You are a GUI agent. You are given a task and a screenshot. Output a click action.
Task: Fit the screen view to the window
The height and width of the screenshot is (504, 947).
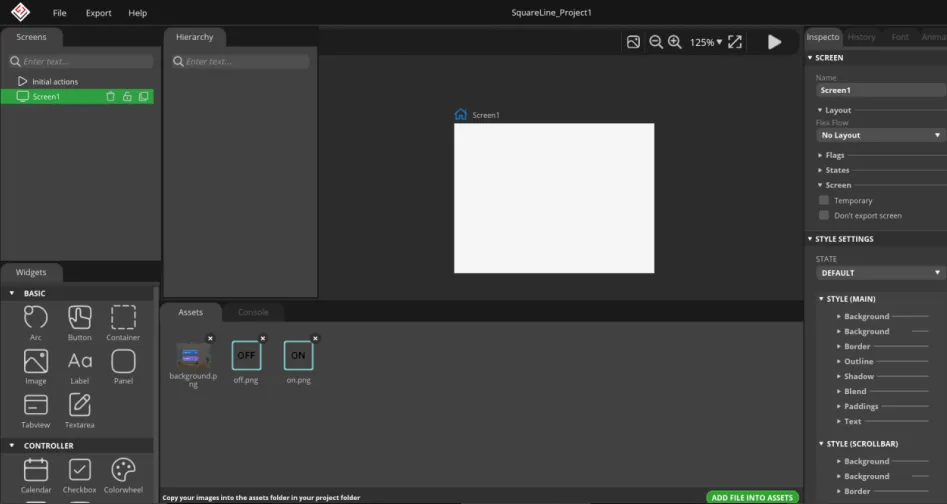(x=735, y=42)
